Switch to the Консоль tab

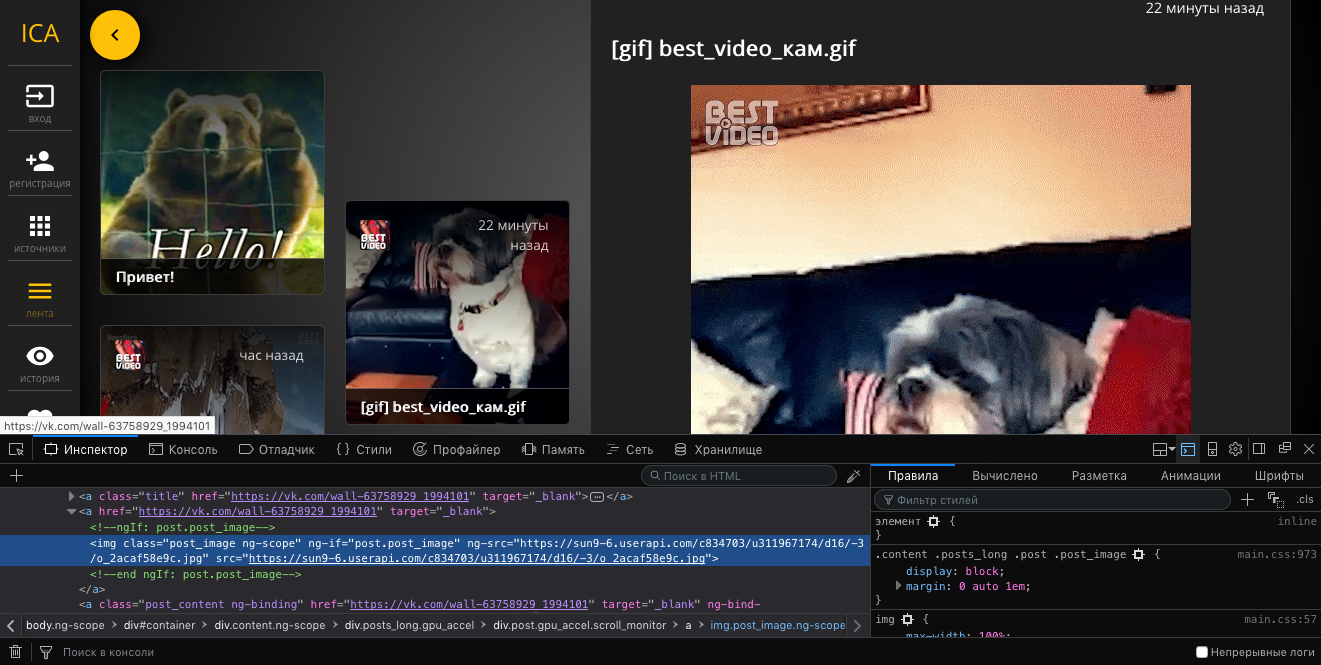(183, 450)
